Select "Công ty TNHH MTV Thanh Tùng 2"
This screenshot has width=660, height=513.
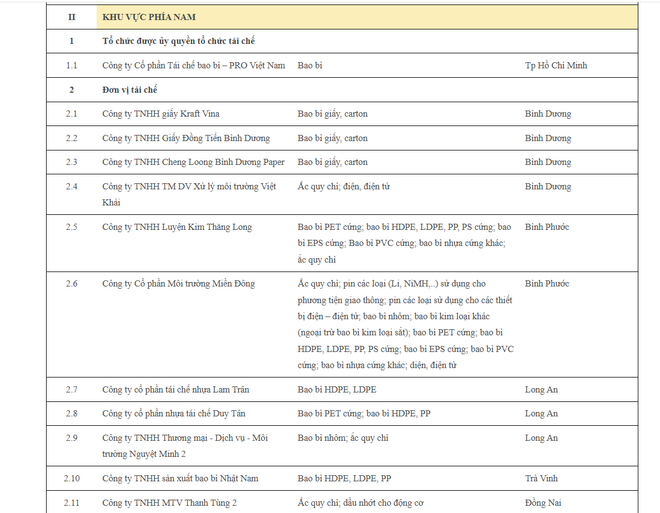pyautogui.click(x=169, y=502)
